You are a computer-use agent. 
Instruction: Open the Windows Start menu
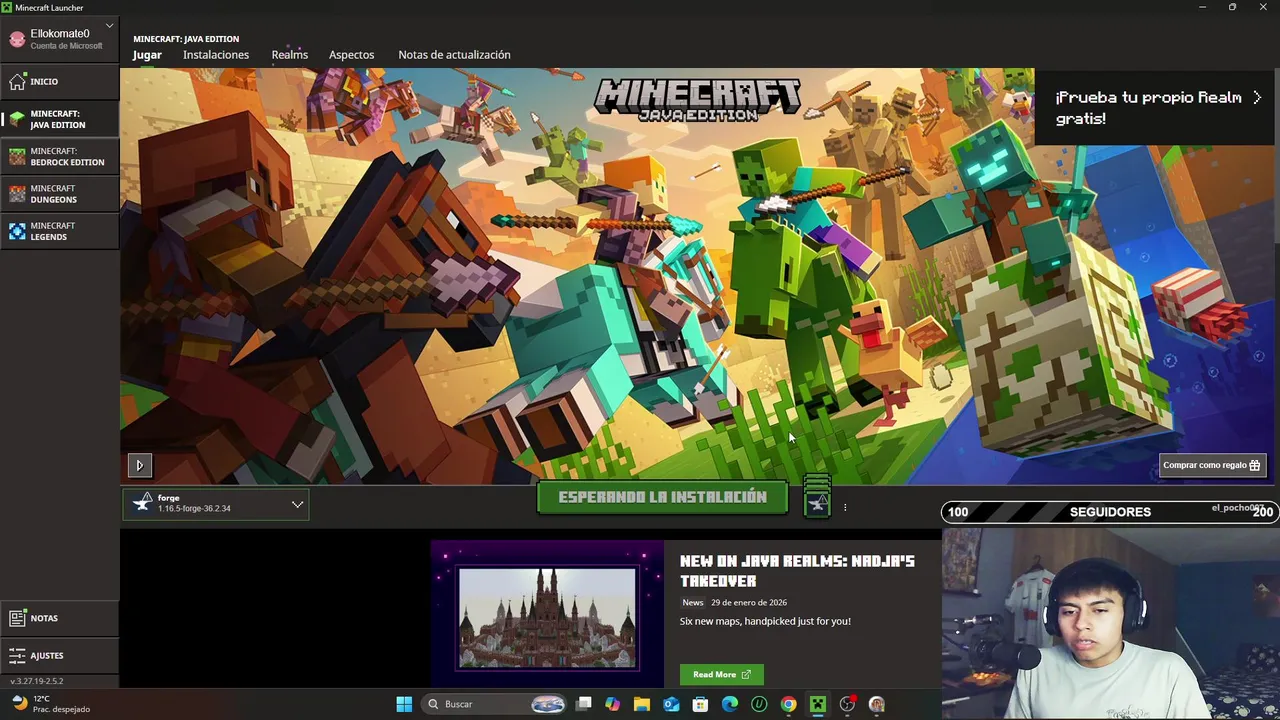(404, 704)
